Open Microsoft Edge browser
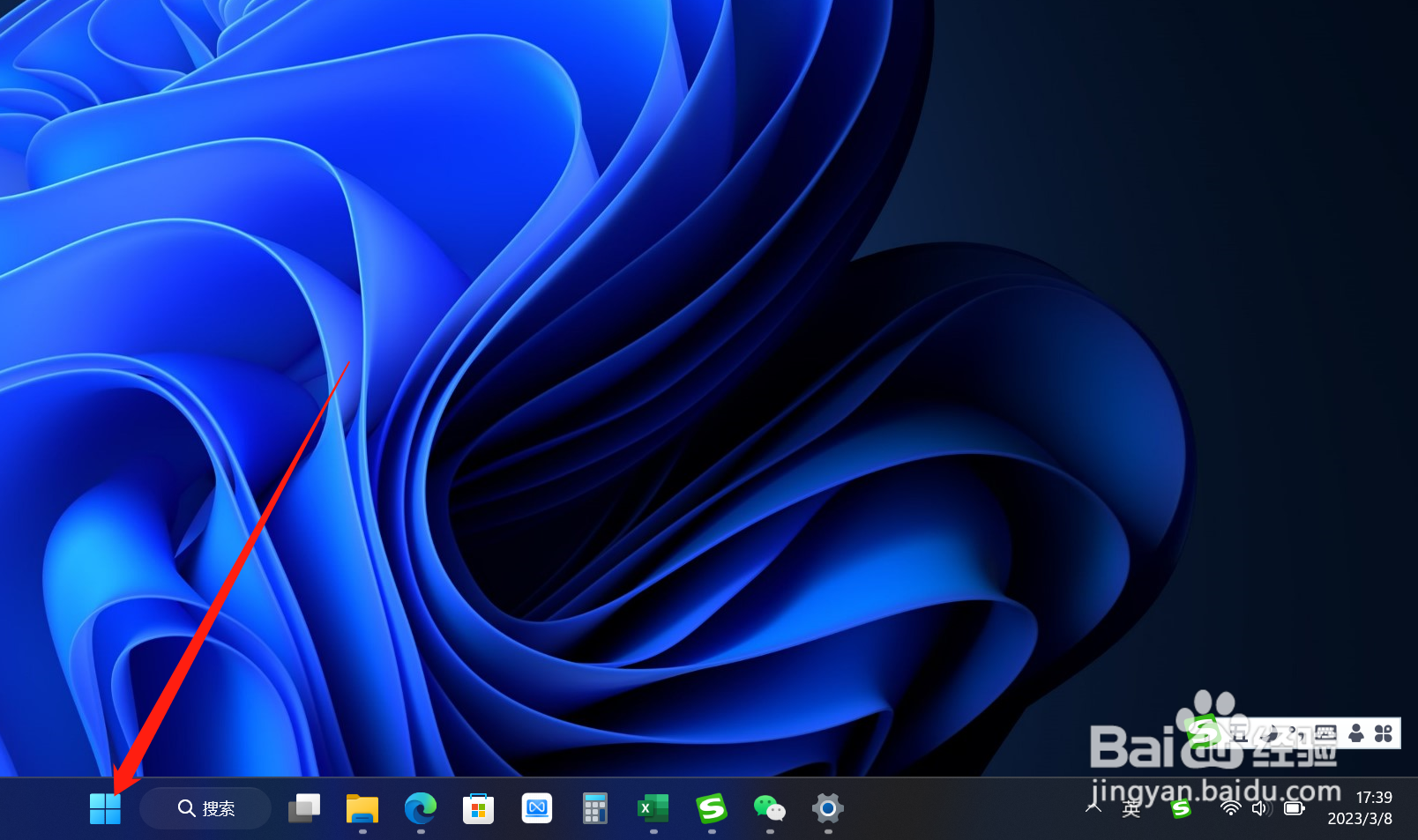Viewport: 1418px width, 840px height. [421, 808]
